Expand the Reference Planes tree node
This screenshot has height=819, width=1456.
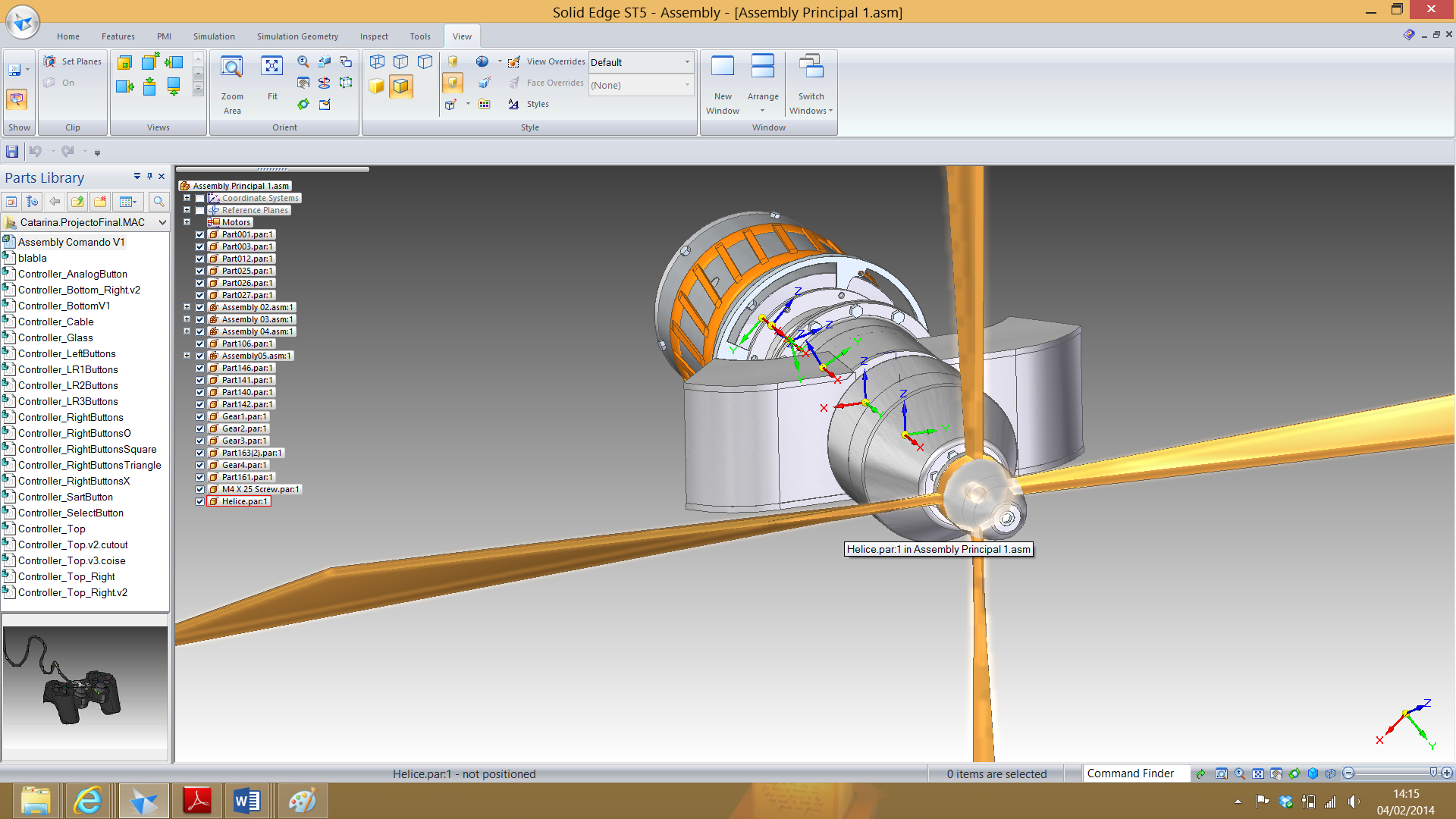(187, 210)
